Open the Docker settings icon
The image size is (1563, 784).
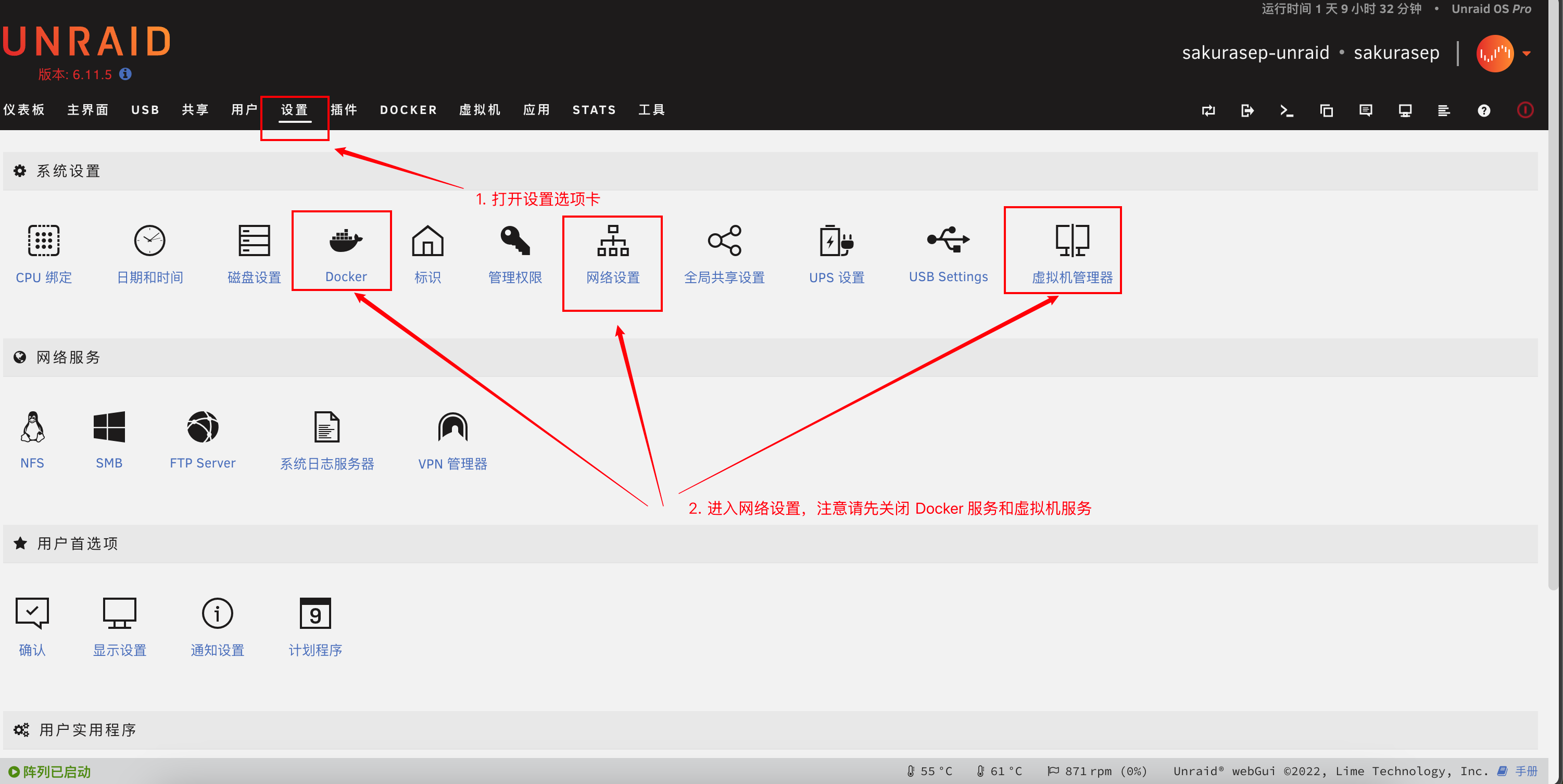pyautogui.click(x=345, y=242)
